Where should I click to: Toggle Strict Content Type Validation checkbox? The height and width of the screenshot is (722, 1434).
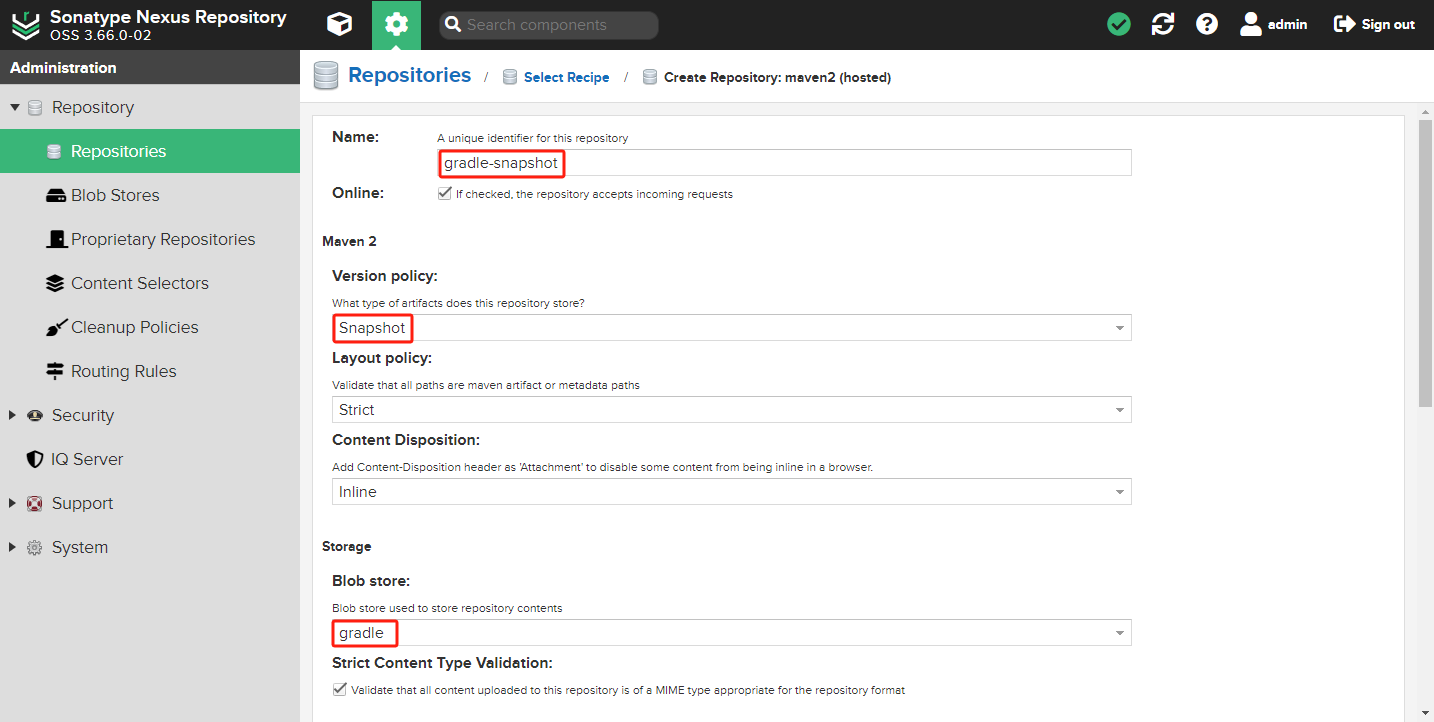coord(339,690)
